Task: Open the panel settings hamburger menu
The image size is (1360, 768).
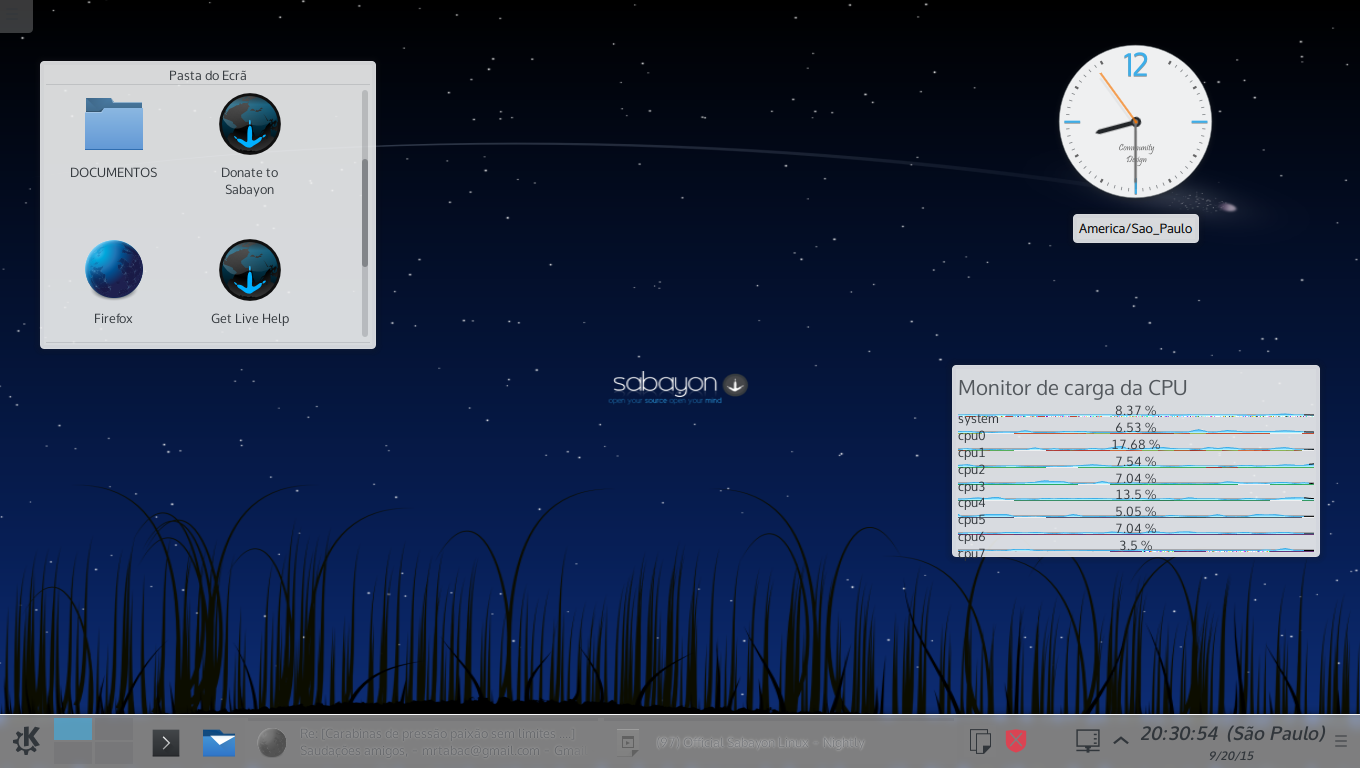Action: point(1341,741)
